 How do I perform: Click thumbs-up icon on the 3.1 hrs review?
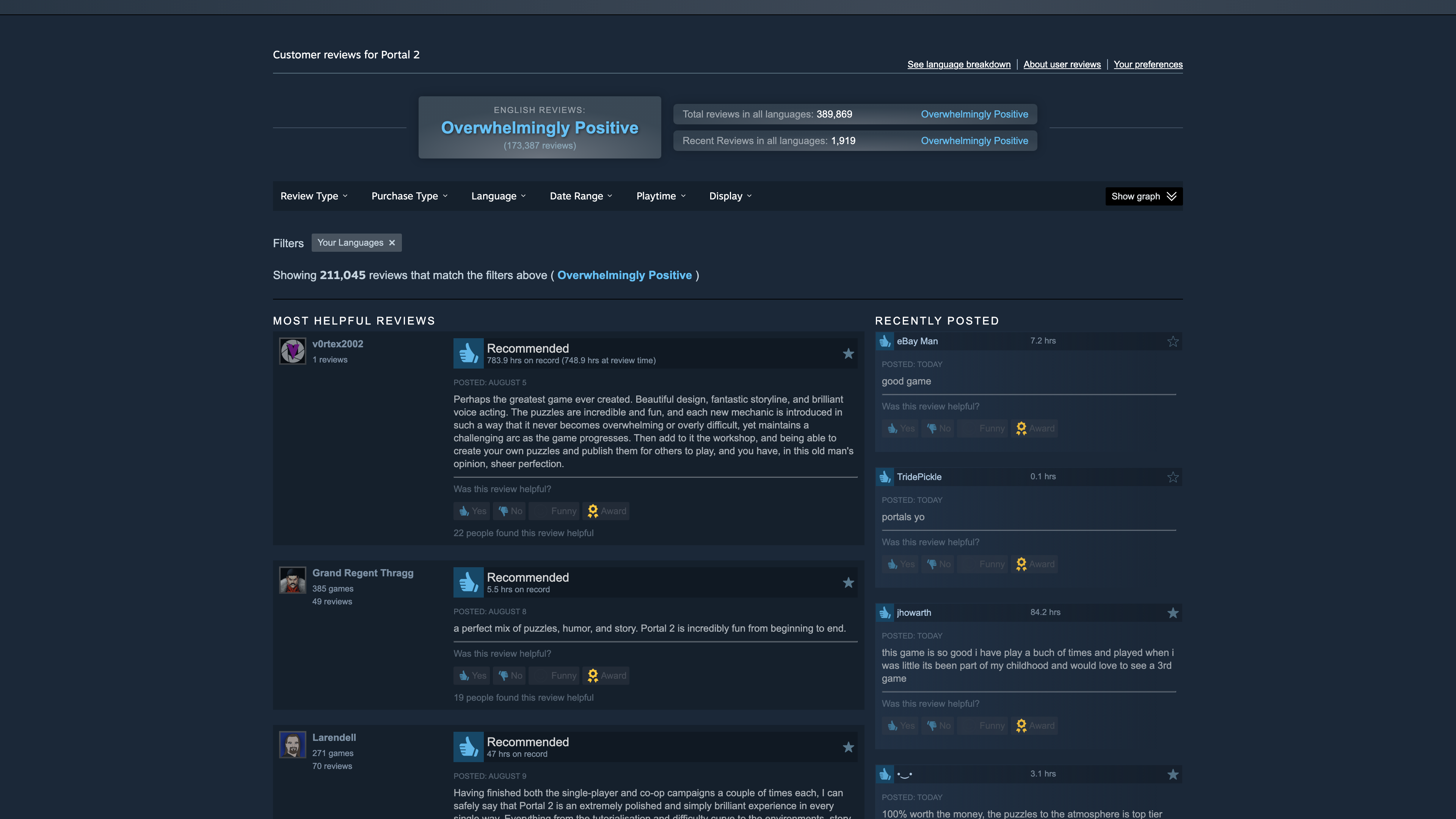885,774
